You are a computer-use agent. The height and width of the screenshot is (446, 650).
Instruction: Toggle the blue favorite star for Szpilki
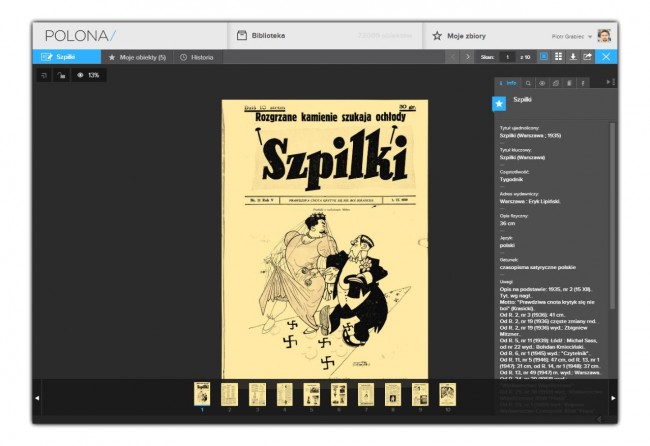pos(499,104)
